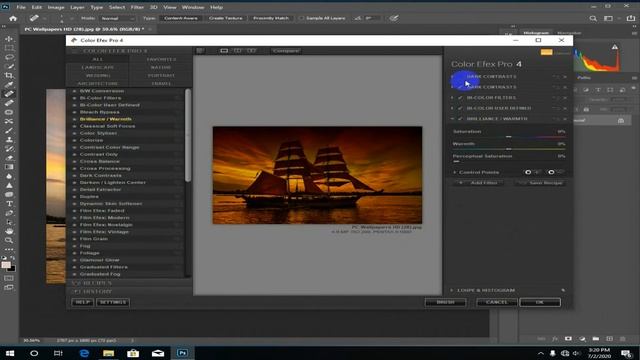Screen dimensions: 640x360
Task: Select the Hand tool
Action: [x=9, y=231]
